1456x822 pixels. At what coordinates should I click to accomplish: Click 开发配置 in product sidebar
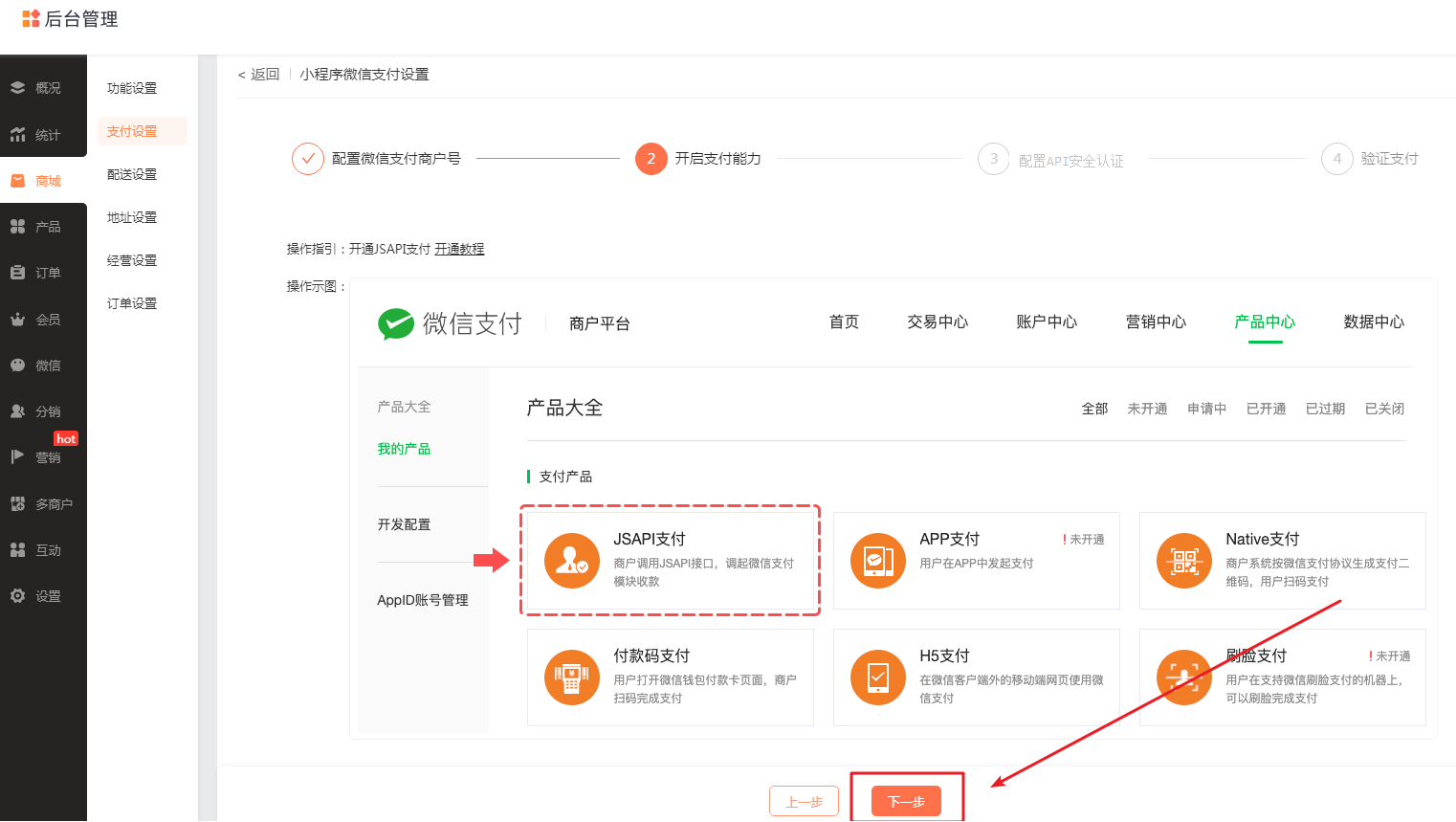404,524
